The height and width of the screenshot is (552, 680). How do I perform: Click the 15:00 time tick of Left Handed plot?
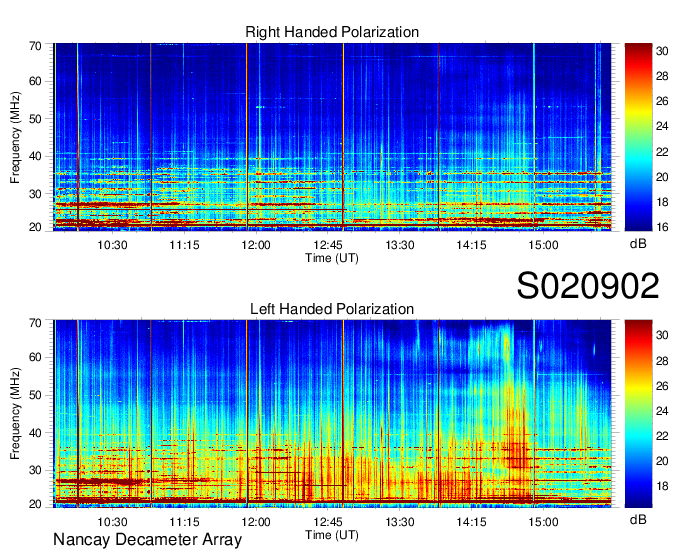click(543, 522)
